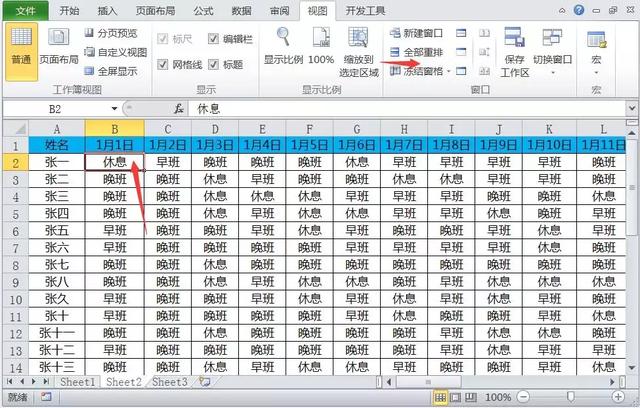Open Custom Views (自定义视图)
Image resolution: width=640 pixels, height=408 pixels.
(116, 52)
